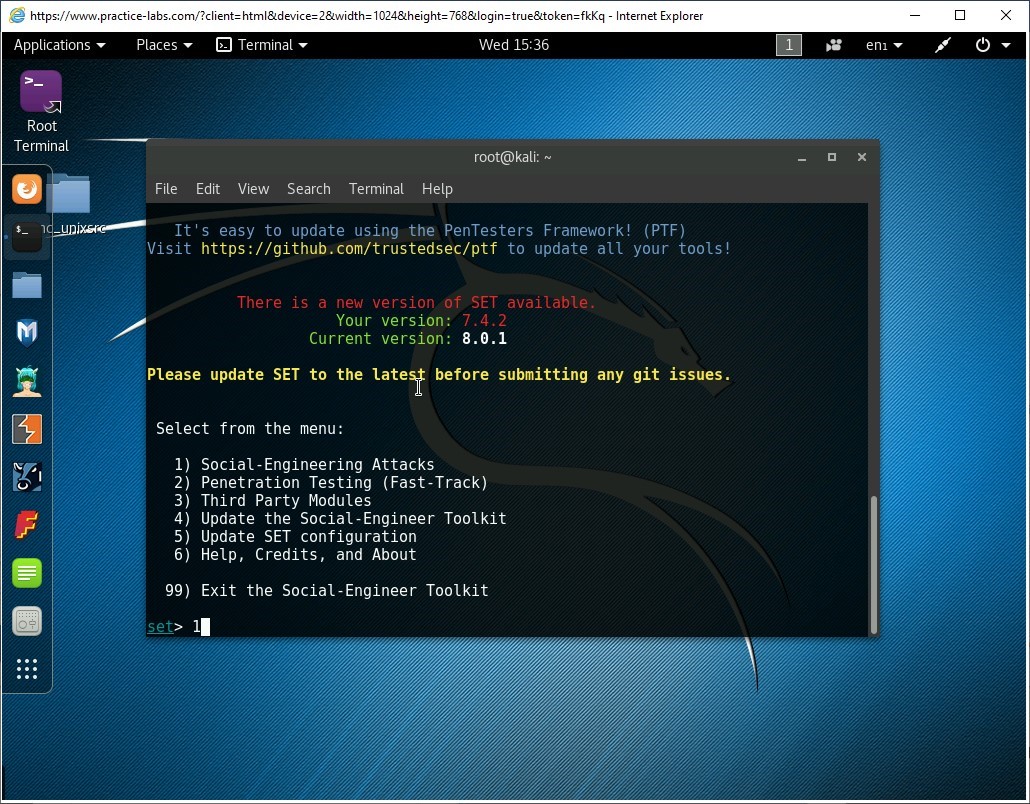Open the Root Terminal desktop shortcut
Screen dimensions: 1030x804
[41, 112]
